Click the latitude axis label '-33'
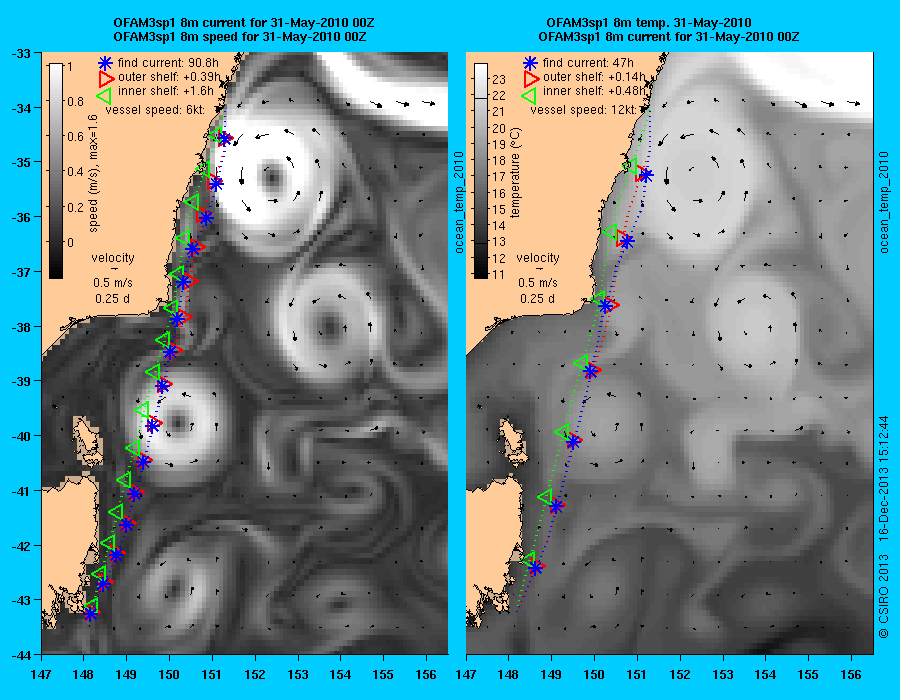 tap(20, 53)
